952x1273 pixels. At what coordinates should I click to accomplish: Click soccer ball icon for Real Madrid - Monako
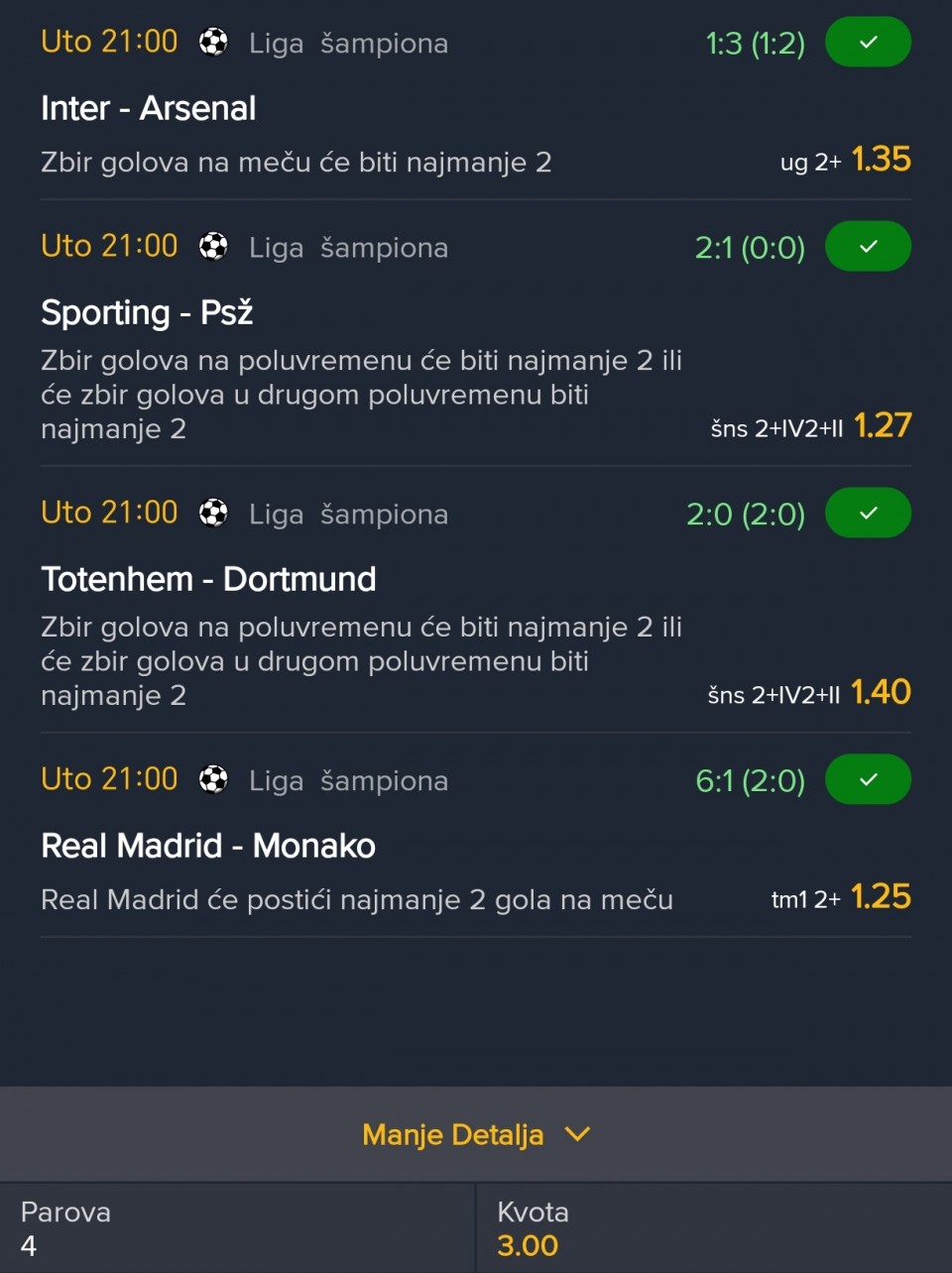(213, 780)
